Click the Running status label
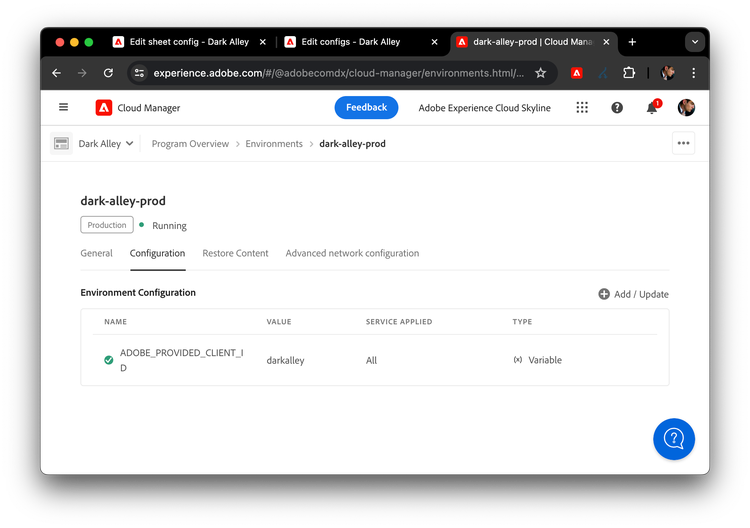Image resolution: width=750 pixels, height=528 pixels. 169,225
